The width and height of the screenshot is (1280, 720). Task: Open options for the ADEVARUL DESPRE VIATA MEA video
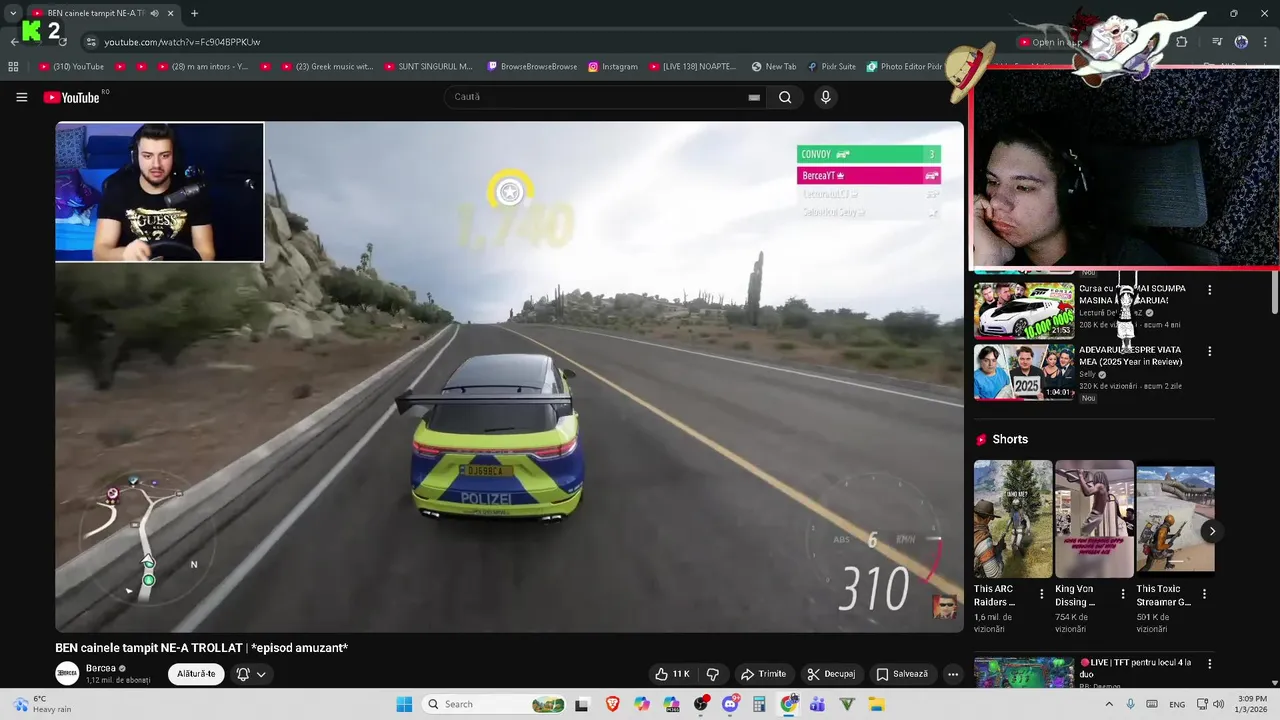[x=1210, y=351]
